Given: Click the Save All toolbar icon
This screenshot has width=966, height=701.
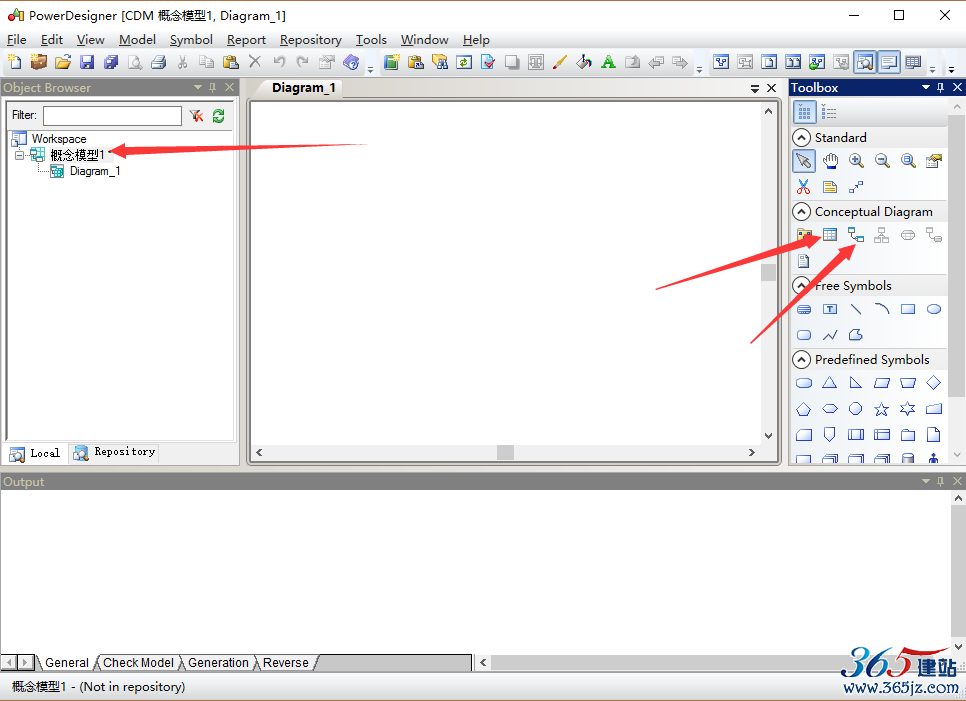Looking at the screenshot, I should coord(111,62).
